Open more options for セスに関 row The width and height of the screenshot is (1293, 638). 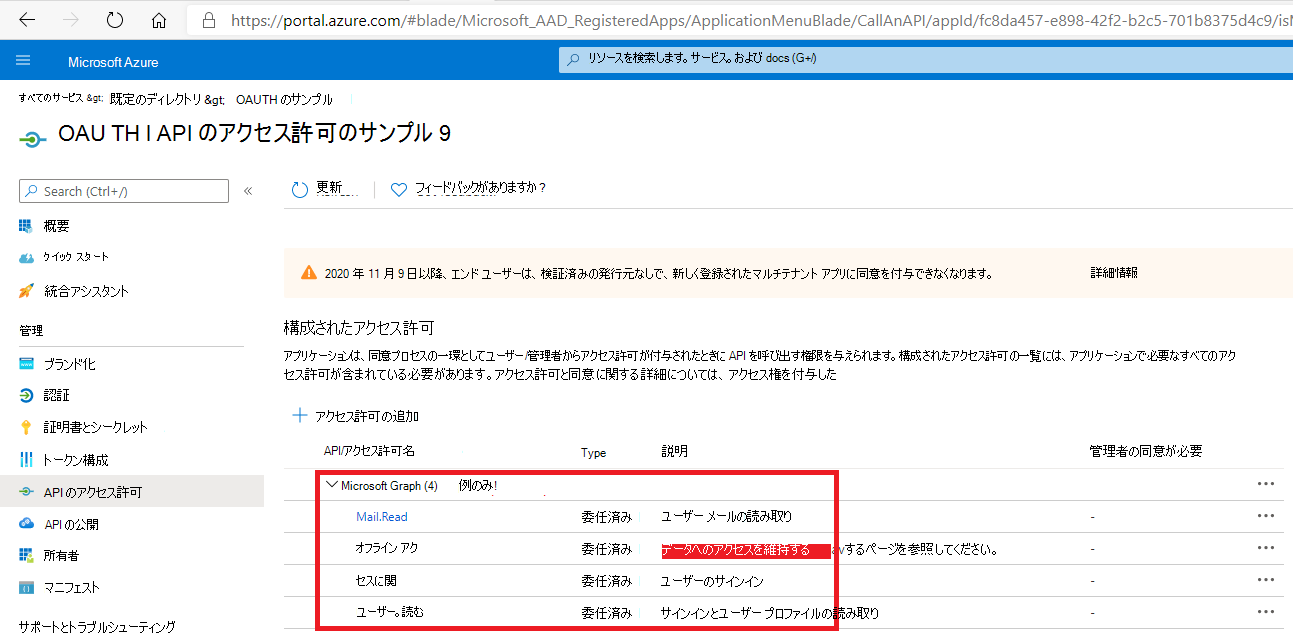[x=1266, y=580]
